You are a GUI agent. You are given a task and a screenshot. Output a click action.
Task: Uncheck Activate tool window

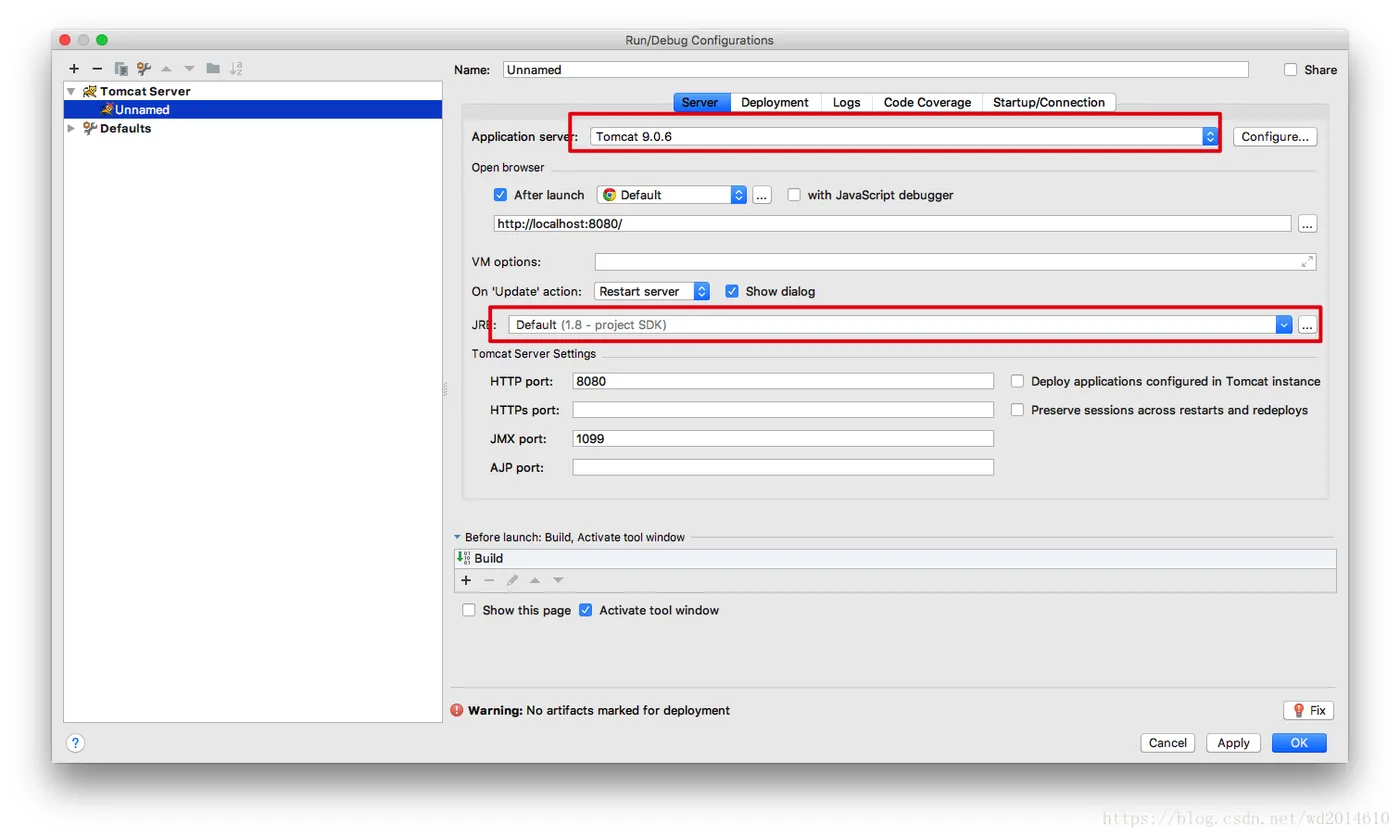coord(586,610)
